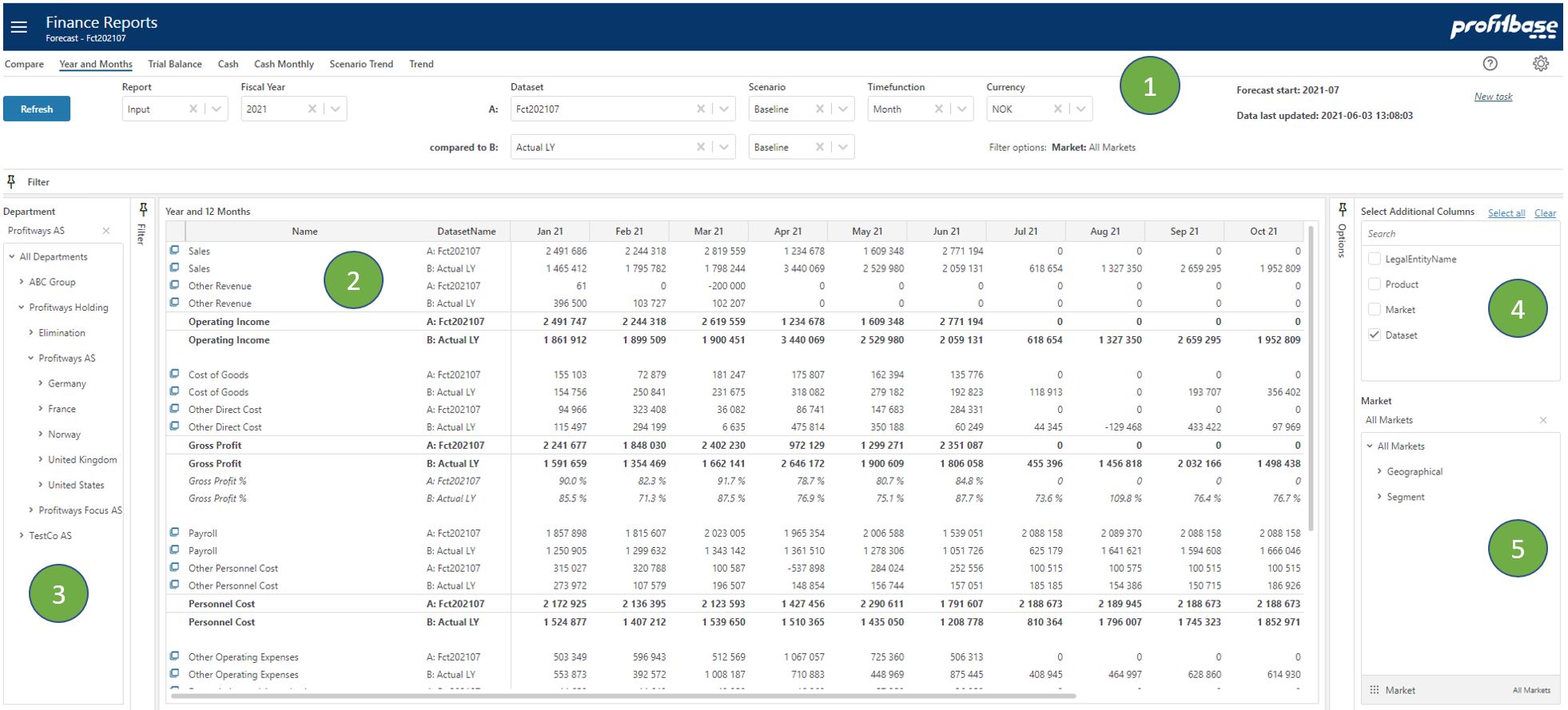
Task: Clear the Timefunction Month value
Action: point(938,109)
